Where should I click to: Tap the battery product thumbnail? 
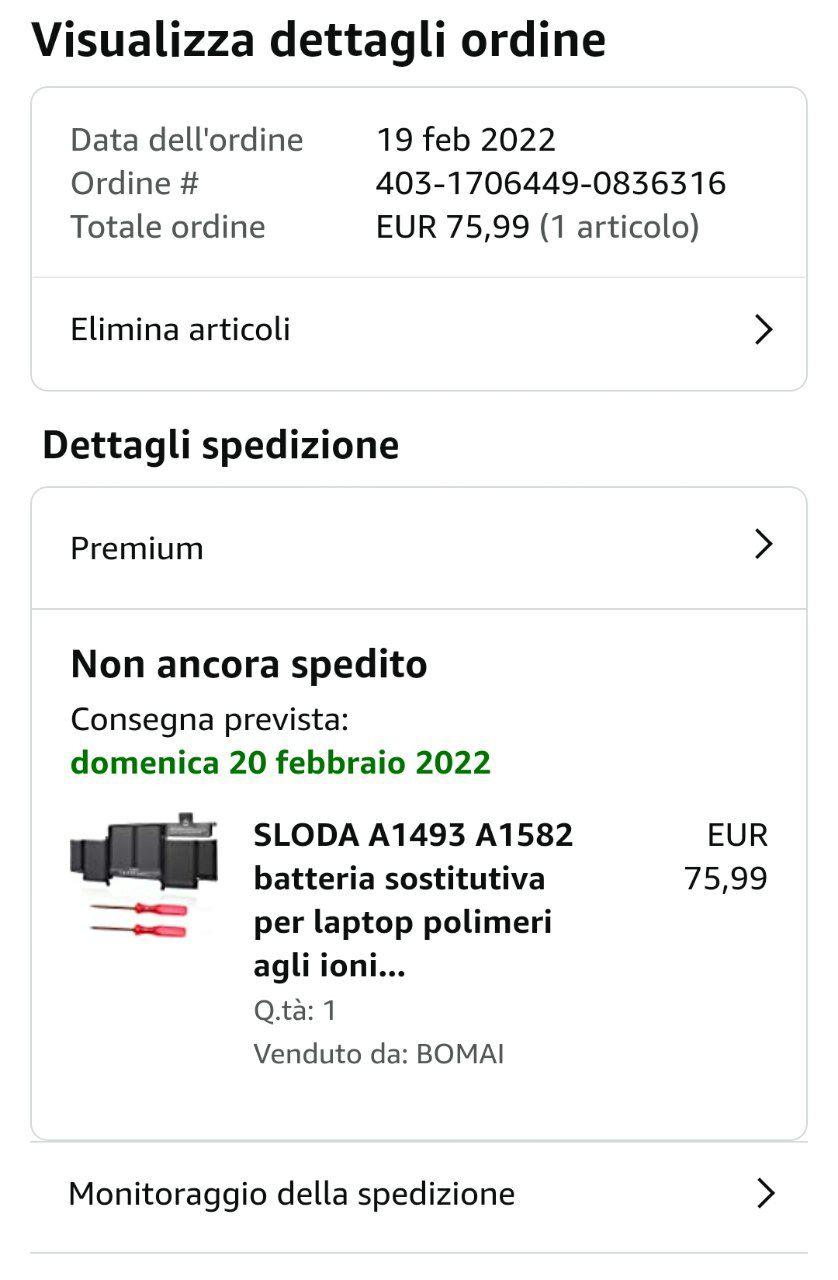(x=144, y=851)
